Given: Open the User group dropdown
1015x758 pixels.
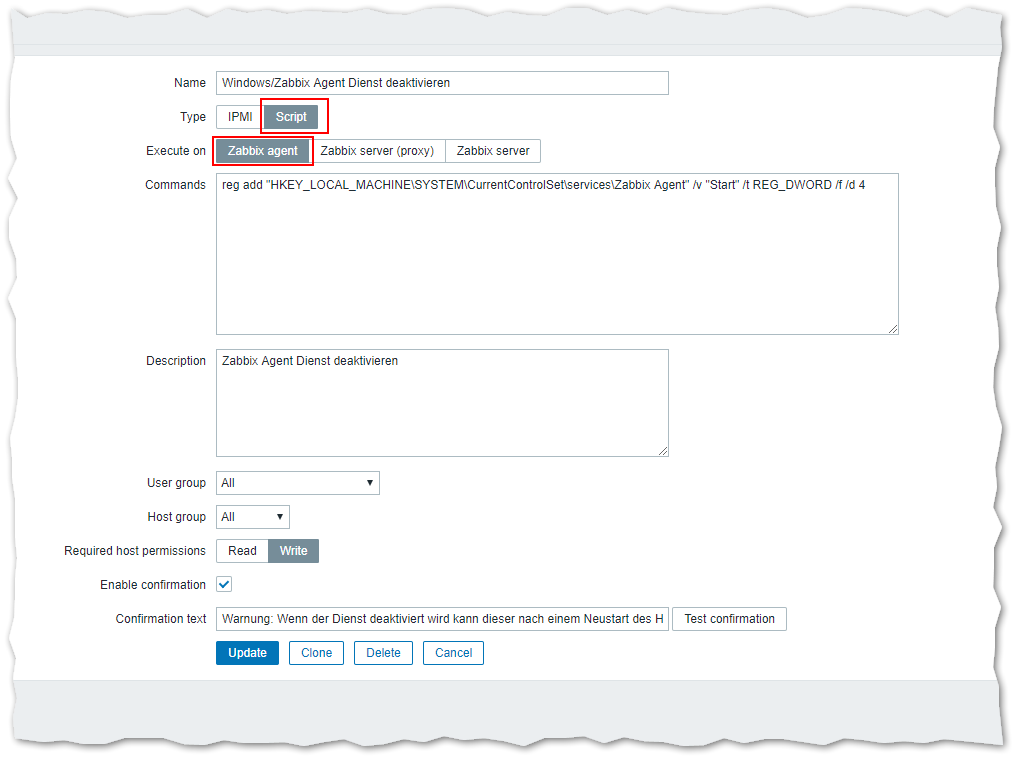Looking at the screenshot, I should click(x=298, y=483).
